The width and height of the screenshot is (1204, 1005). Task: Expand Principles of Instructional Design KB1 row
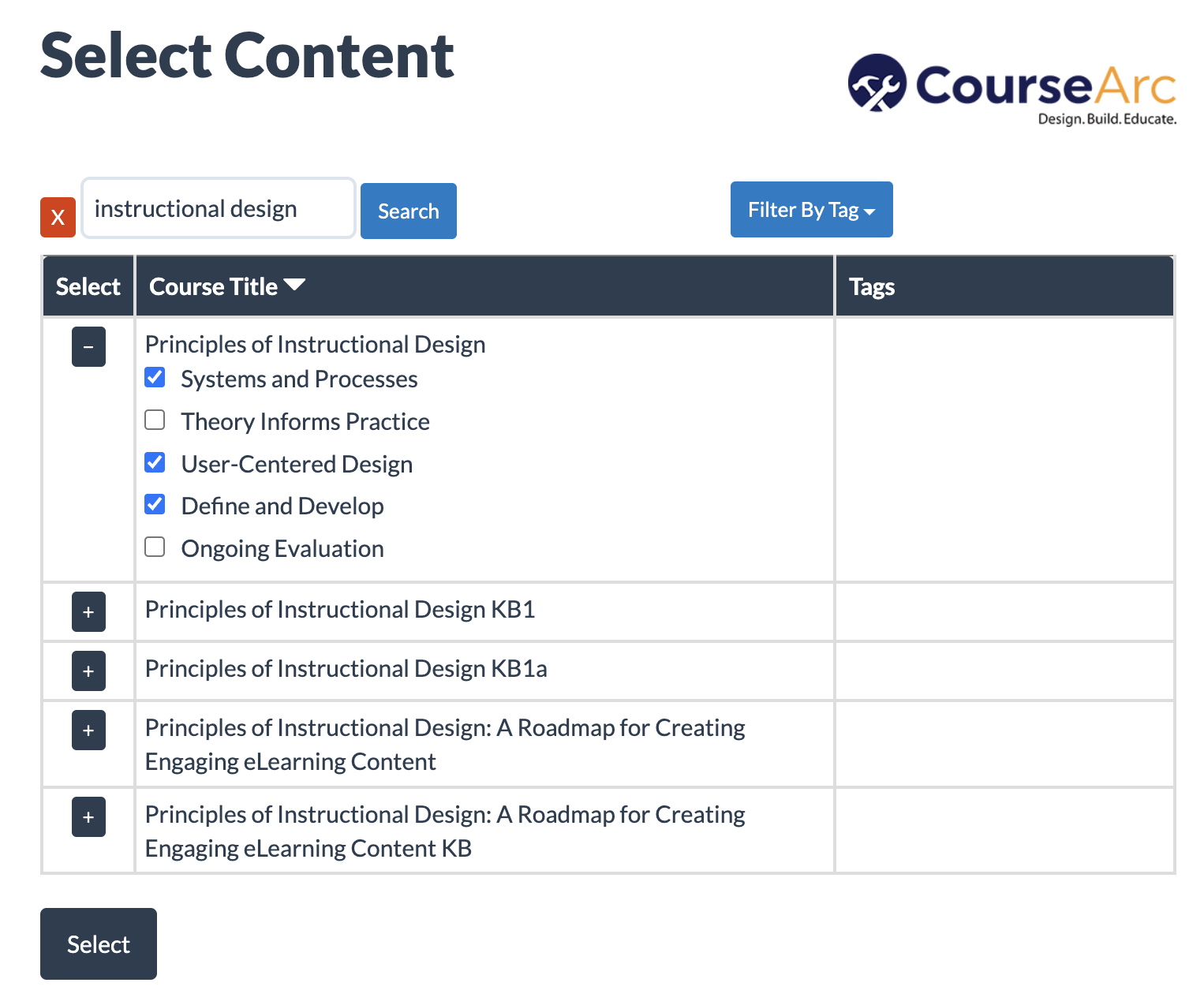[88, 611]
